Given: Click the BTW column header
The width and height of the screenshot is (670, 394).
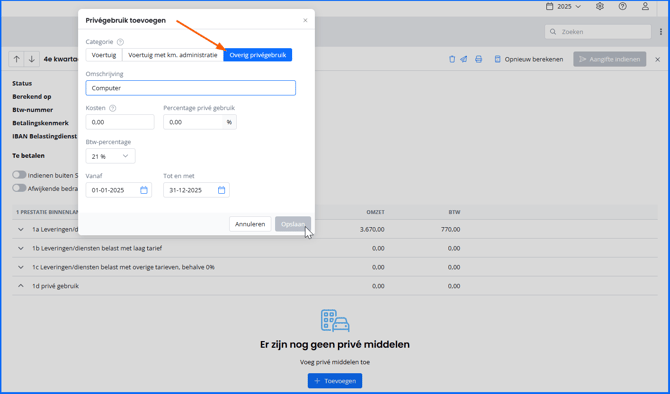Looking at the screenshot, I should click(454, 212).
